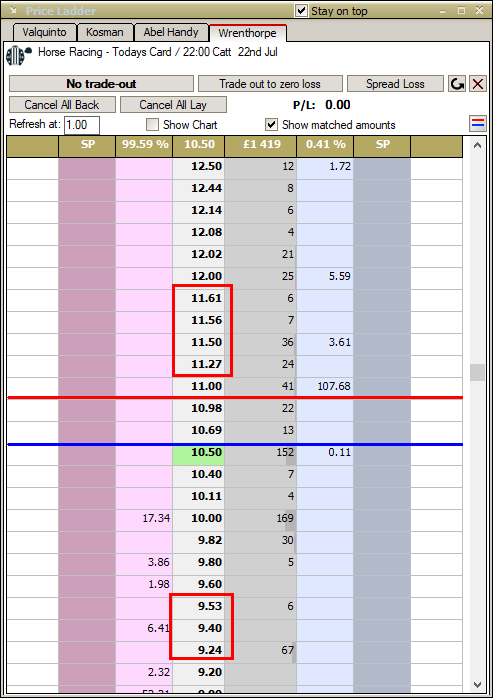Click the 17.34 back amount cell
This screenshot has width=493, height=698.
click(144, 519)
